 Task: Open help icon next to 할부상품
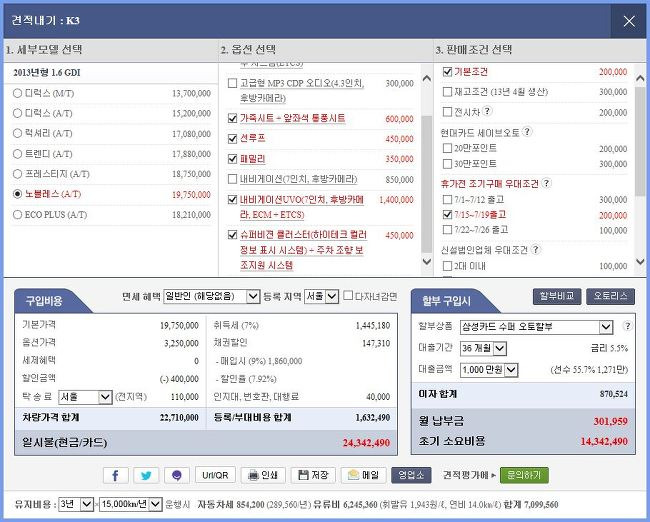[x=627, y=326]
